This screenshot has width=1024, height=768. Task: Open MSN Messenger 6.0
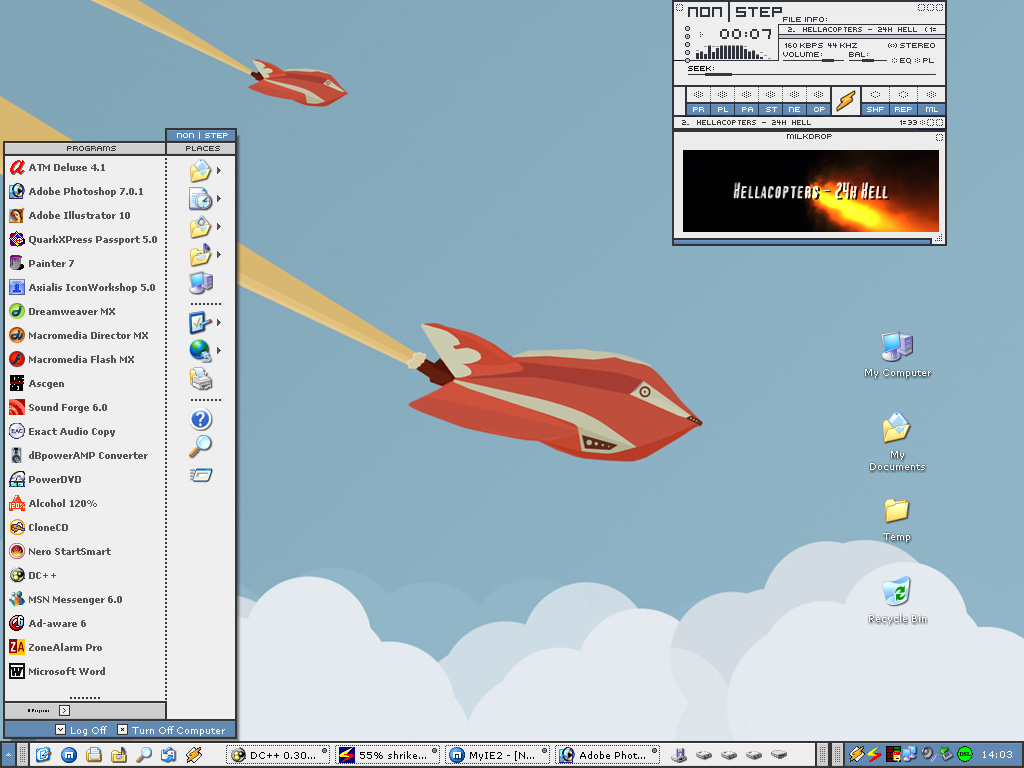click(x=85, y=600)
